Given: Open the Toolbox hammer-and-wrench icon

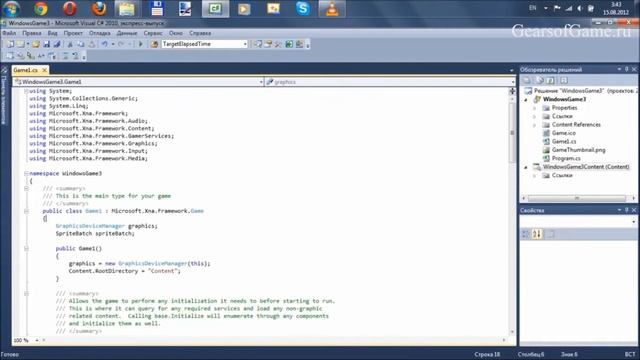Looking at the screenshot, I should click(278, 44).
